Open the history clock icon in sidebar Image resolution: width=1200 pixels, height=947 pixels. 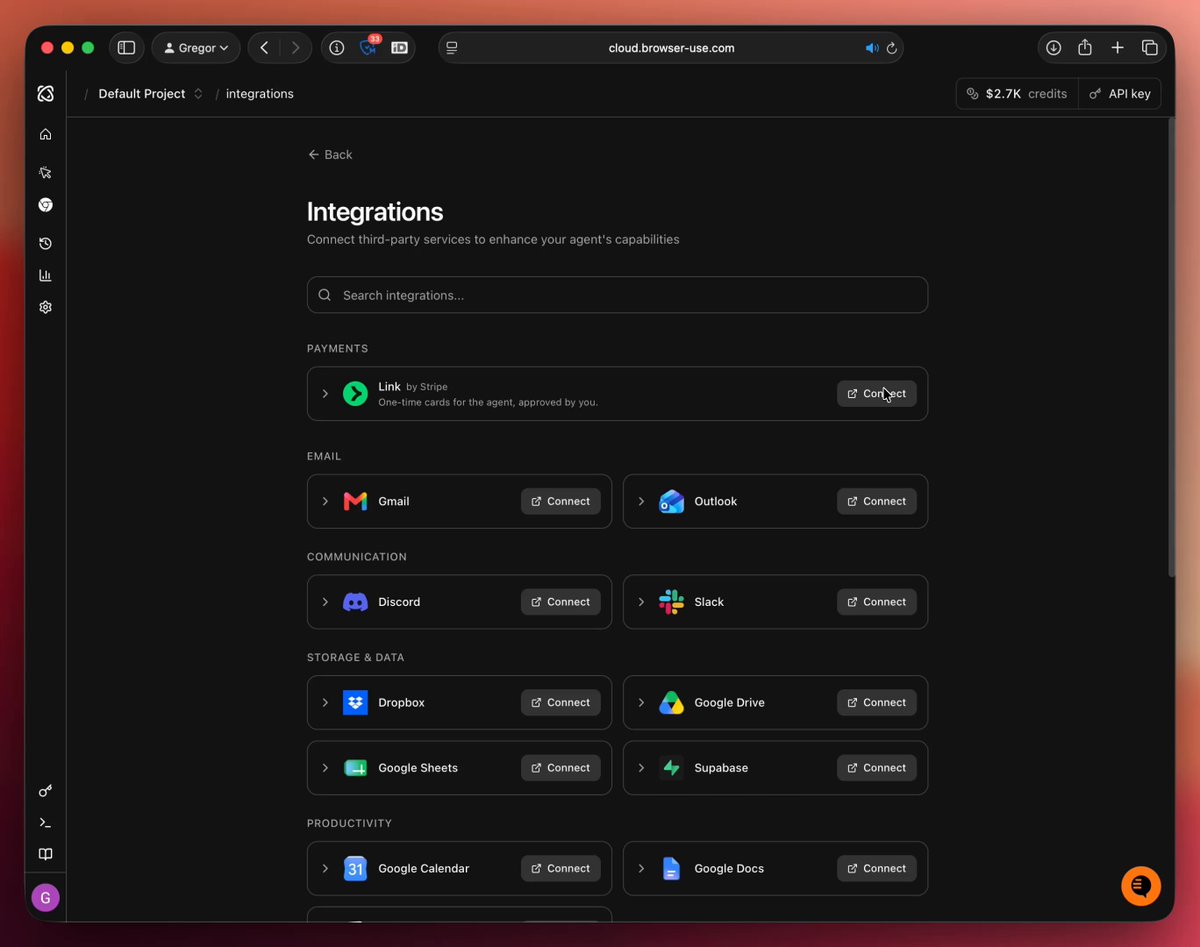point(45,243)
